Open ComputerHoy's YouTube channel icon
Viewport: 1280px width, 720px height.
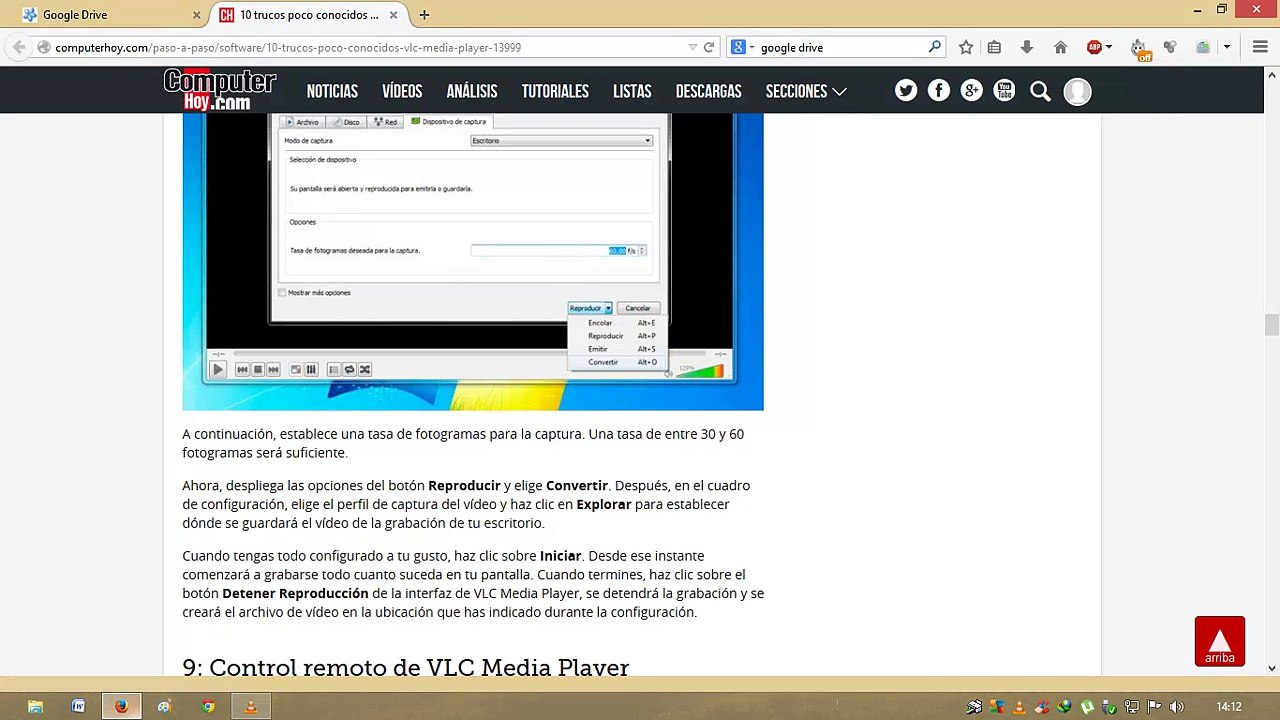pyautogui.click(x=1005, y=91)
